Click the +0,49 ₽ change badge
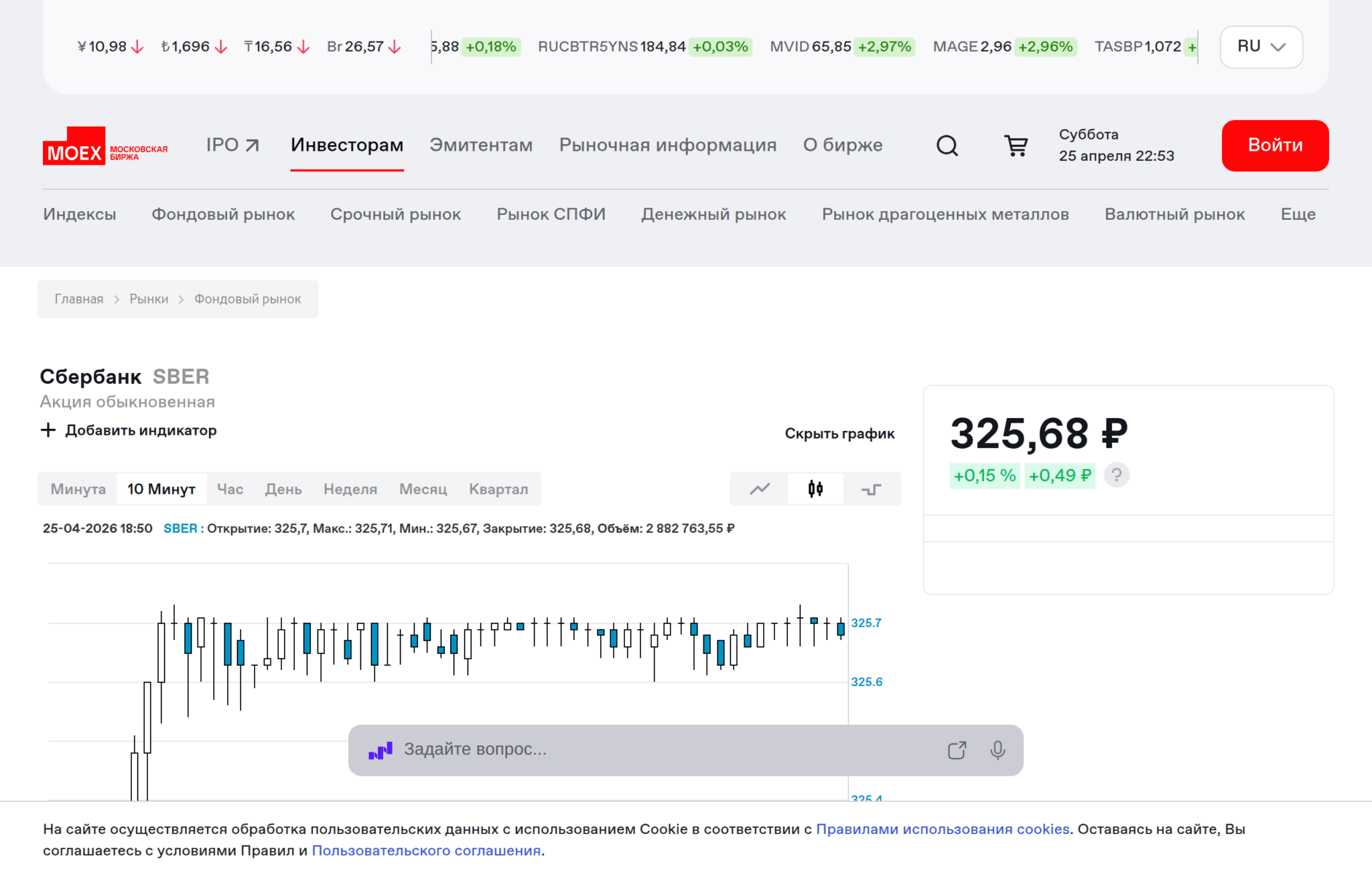1372x879 pixels. point(1060,476)
